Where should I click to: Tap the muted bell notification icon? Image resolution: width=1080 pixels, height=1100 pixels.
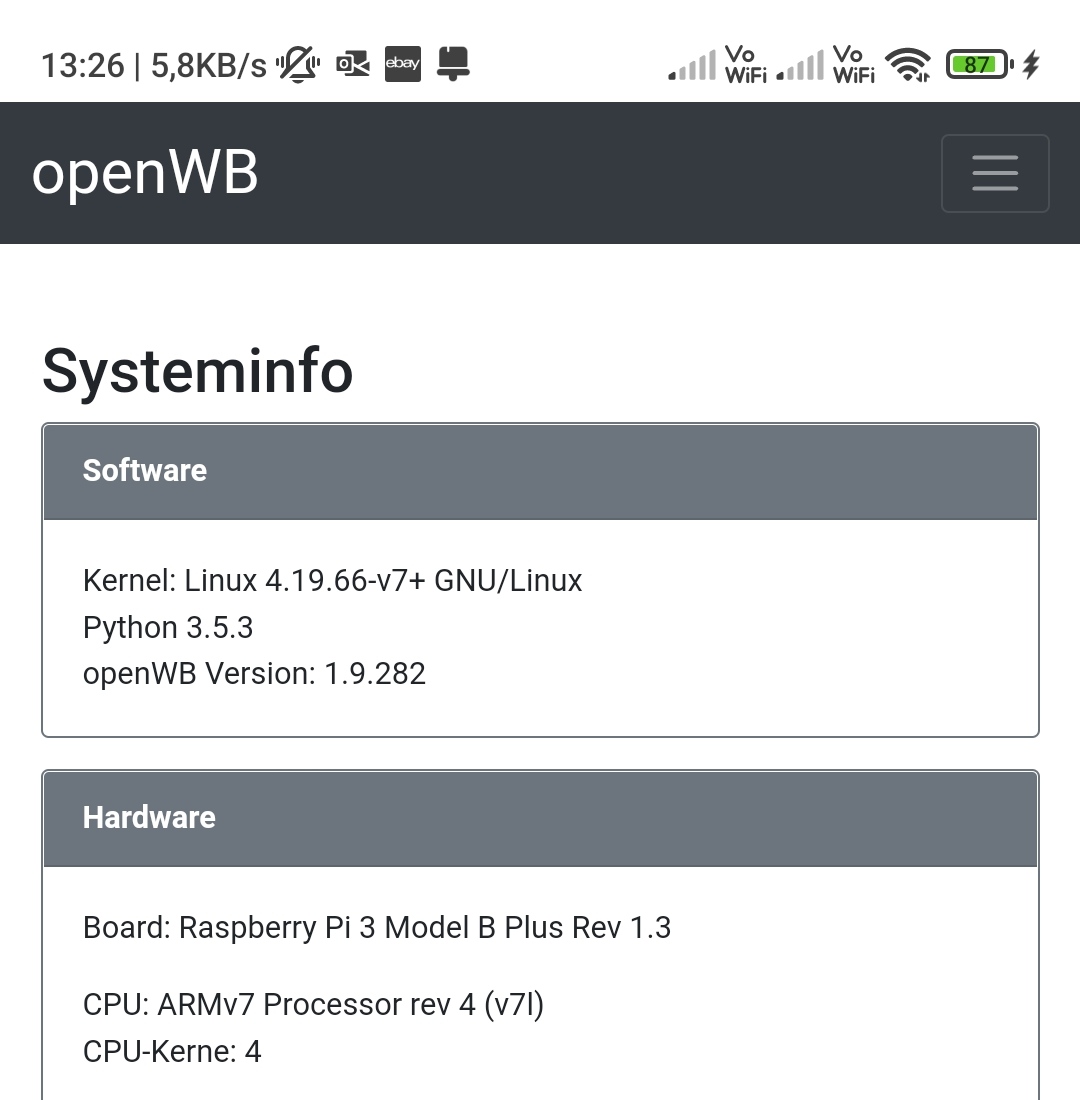pos(298,65)
